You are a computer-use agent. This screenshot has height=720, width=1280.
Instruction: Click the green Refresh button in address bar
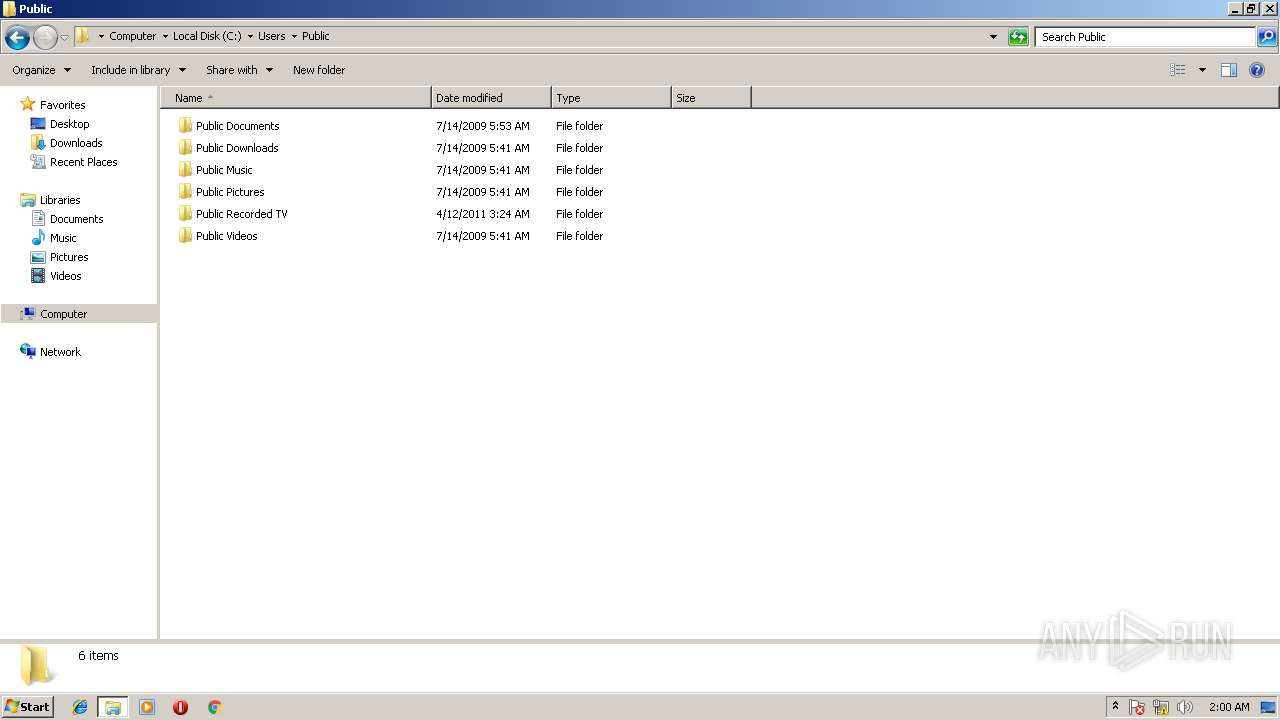click(x=1018, y=37)
